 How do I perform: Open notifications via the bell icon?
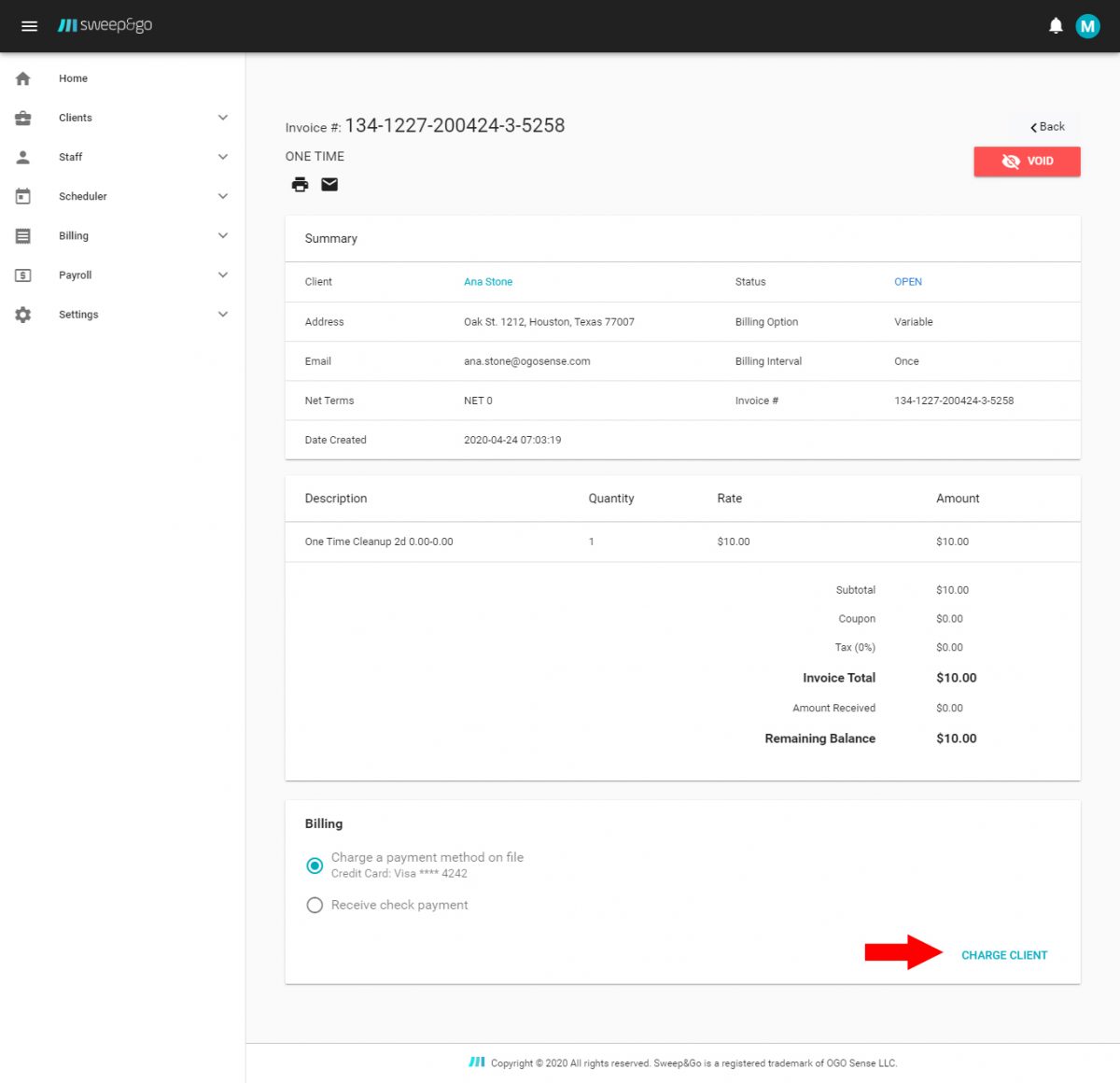click(x=1056, y=25)
